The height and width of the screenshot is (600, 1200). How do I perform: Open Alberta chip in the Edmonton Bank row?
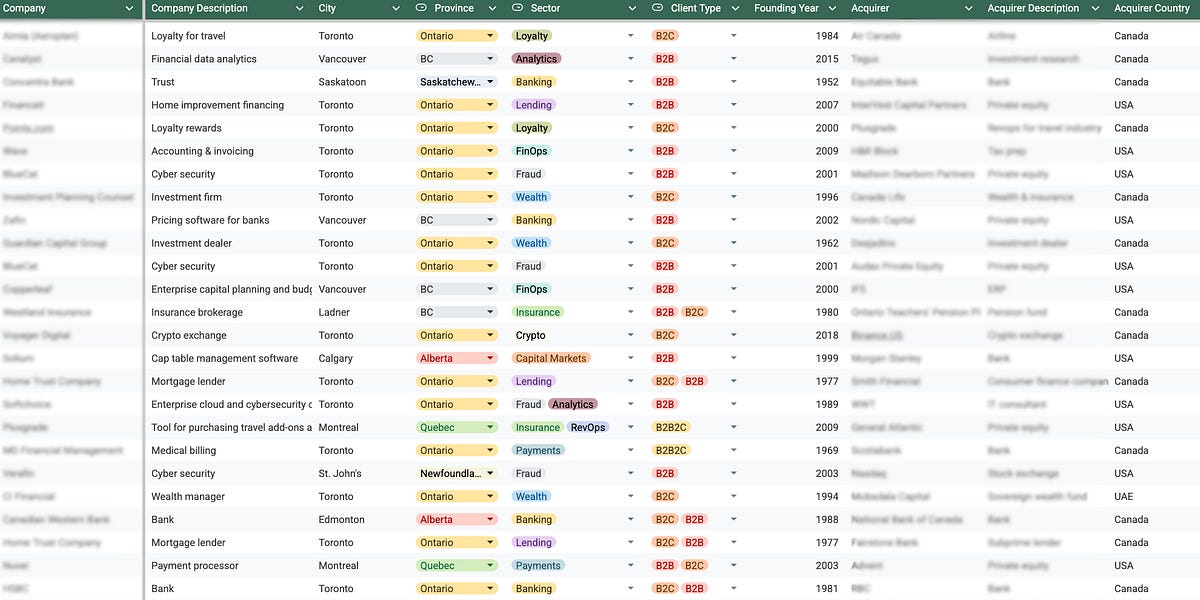tap(456, 519)
